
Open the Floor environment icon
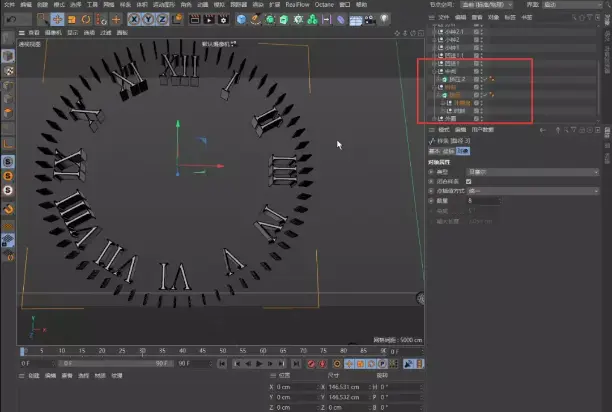click(355, 20)
